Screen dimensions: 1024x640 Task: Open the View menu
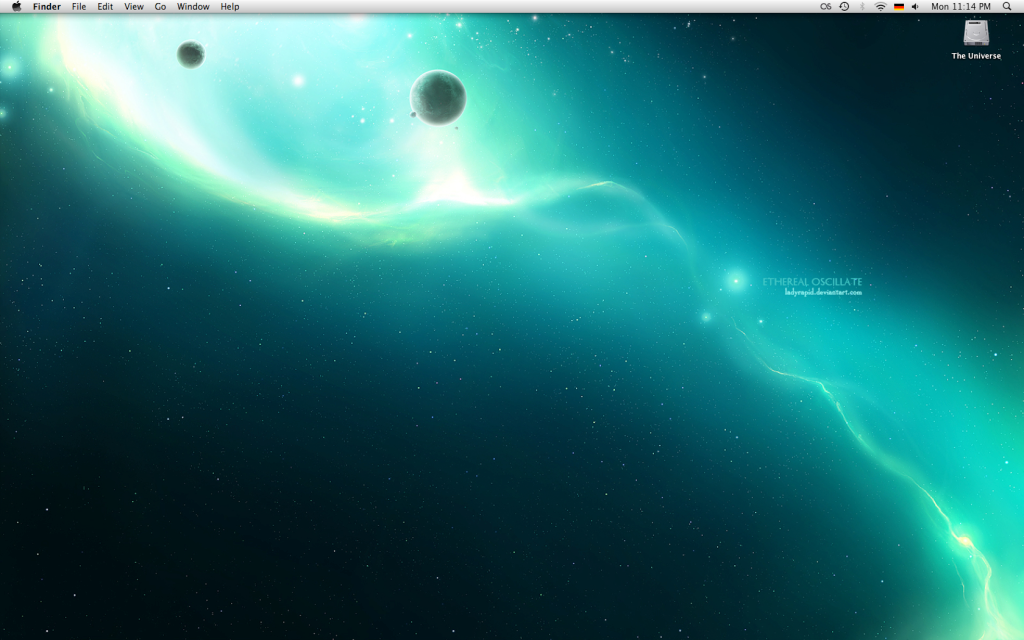[134, 7]
